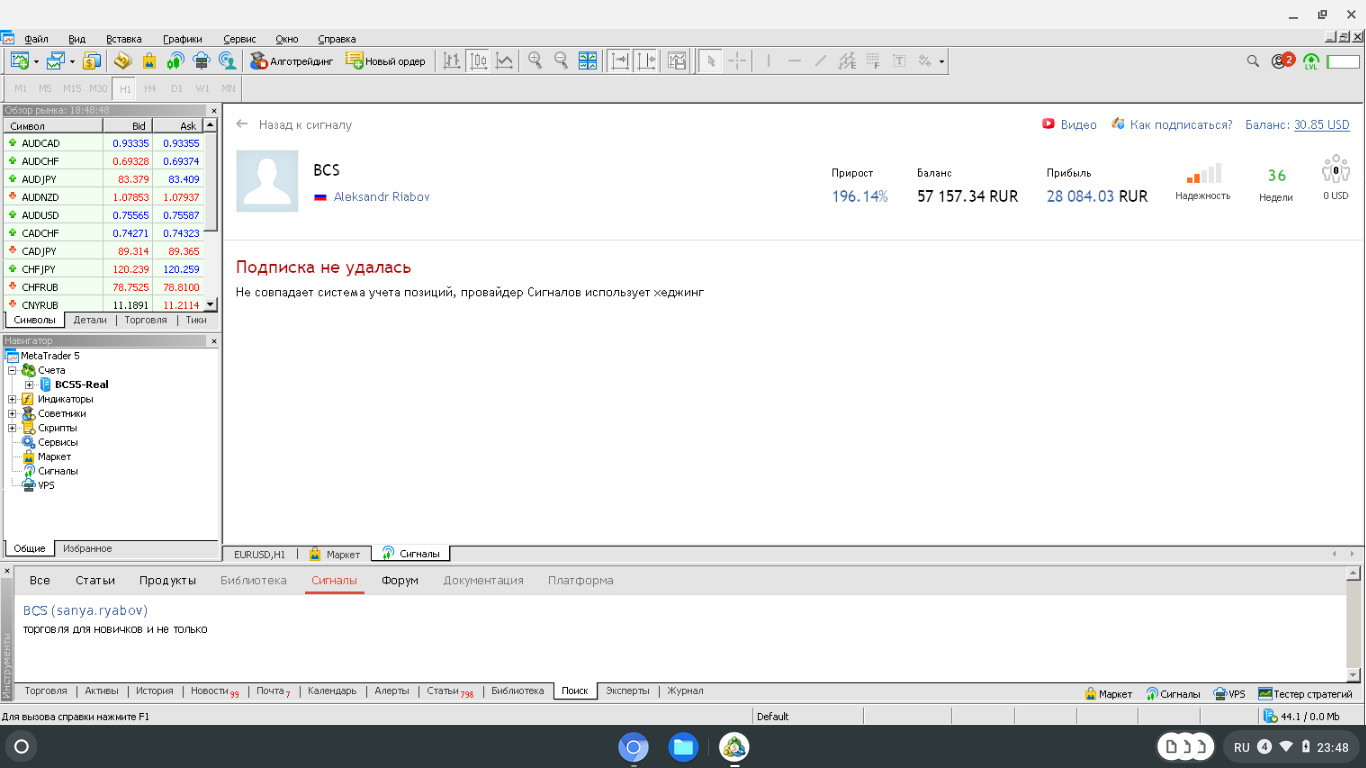Open the Сервис menu
Image resolution: width=1366 pixels, height=768 pixels.
tap(240, 39)
